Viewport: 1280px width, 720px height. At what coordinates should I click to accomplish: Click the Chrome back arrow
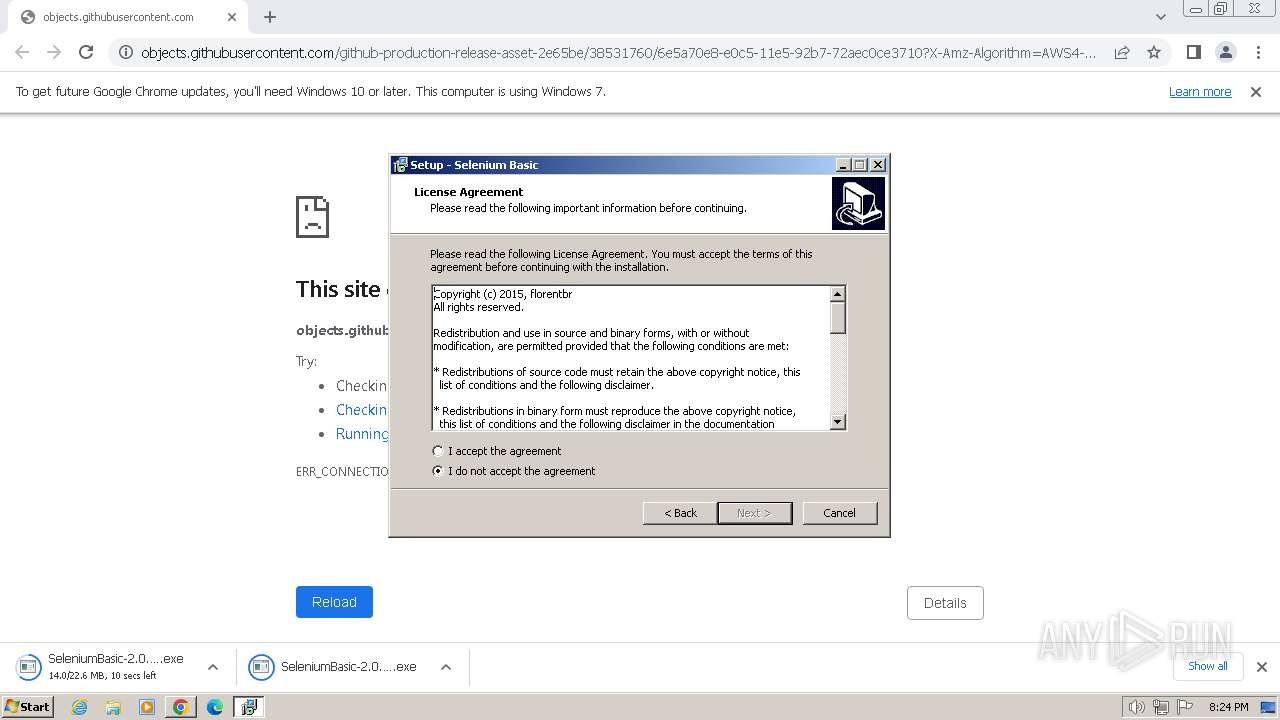click(x=22, y=52)
